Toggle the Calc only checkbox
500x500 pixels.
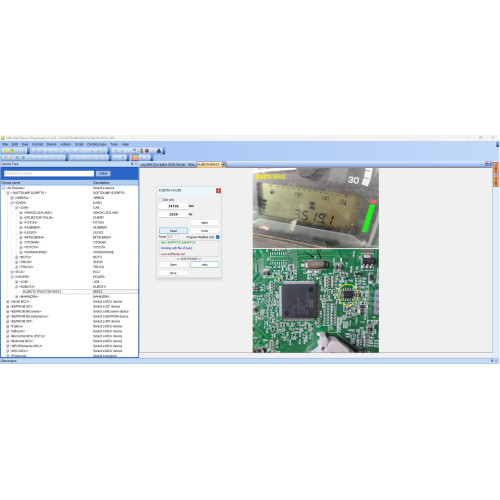[161, 200]
